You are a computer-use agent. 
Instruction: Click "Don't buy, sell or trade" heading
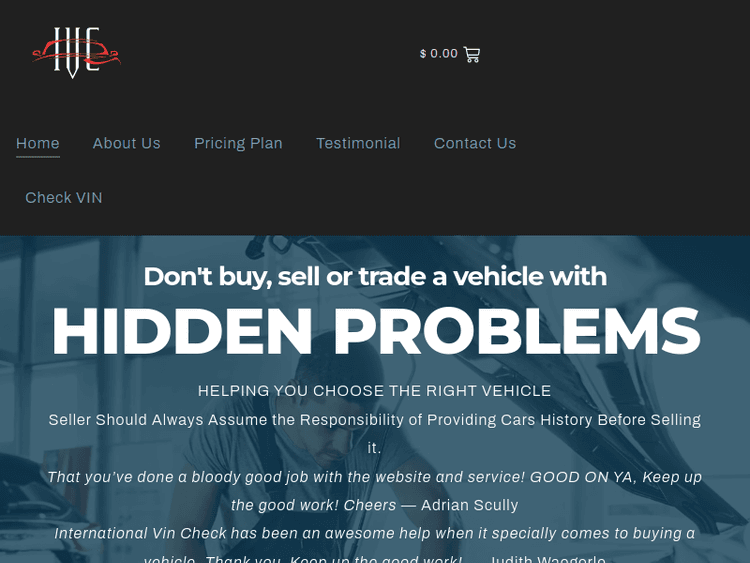click(375, 276)
